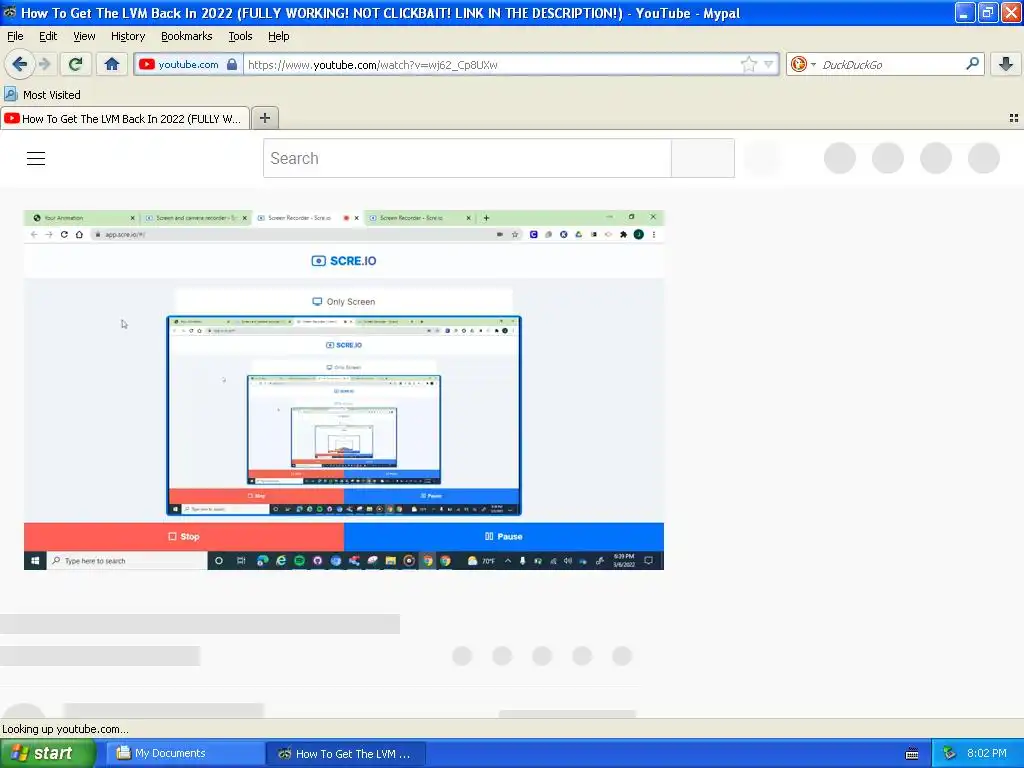Open the YouTube hamburger guide menu
Image resolution: width=1024 pixels, height=768 pixels.
(x=36, y=158)
